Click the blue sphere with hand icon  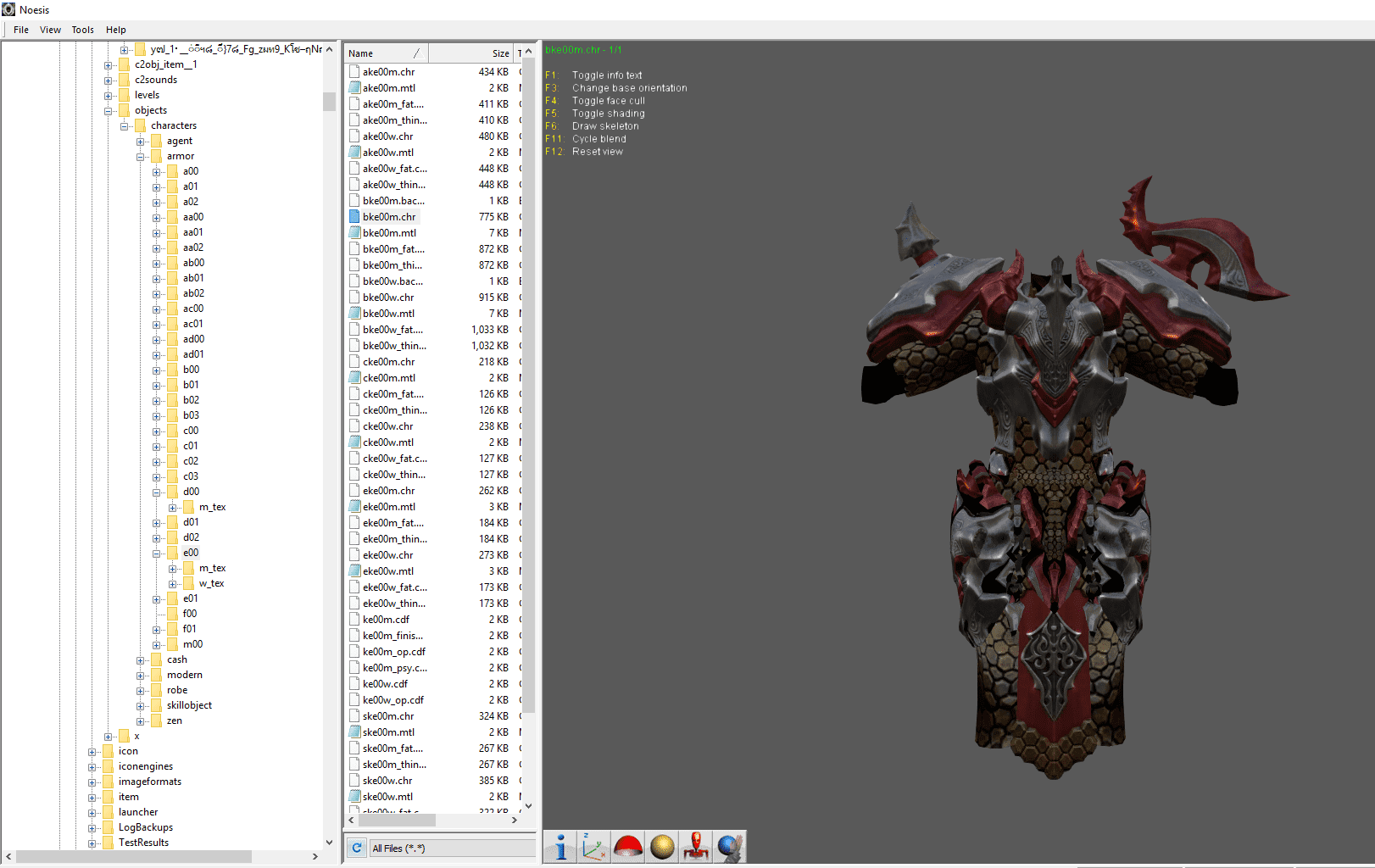point(730,847)
